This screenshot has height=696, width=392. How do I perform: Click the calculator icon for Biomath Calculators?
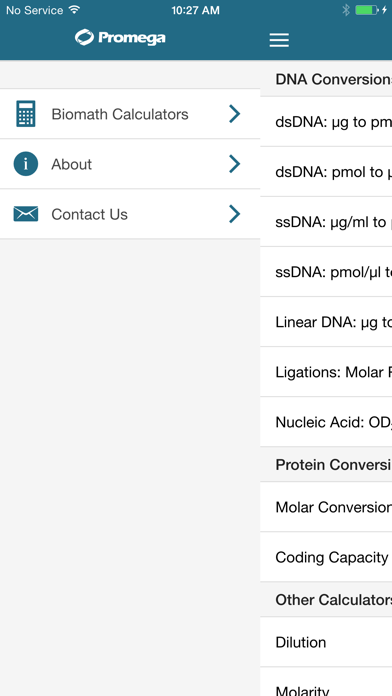click(26, 114)
